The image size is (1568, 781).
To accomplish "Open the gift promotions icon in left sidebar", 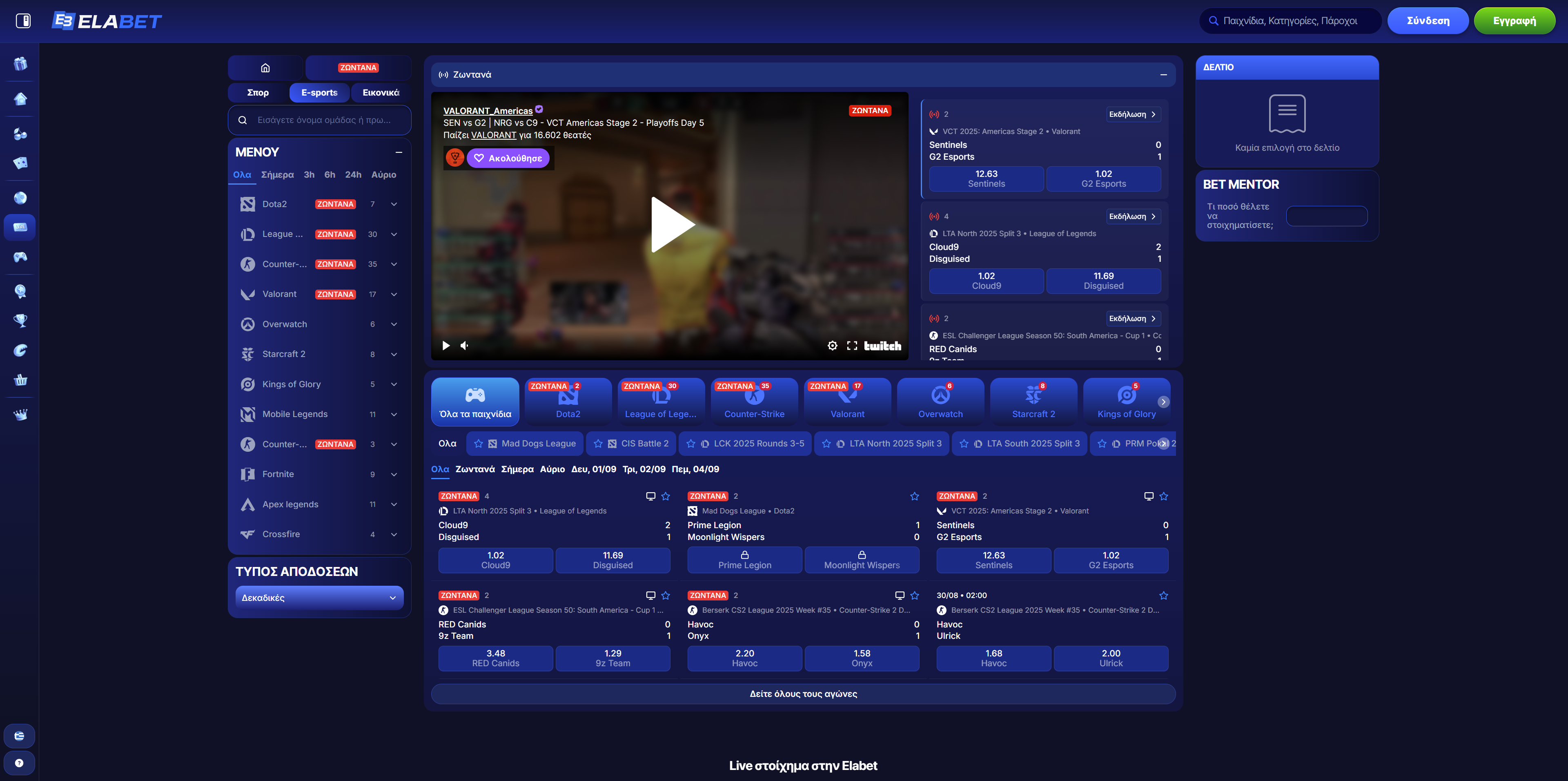I will 20,63.
